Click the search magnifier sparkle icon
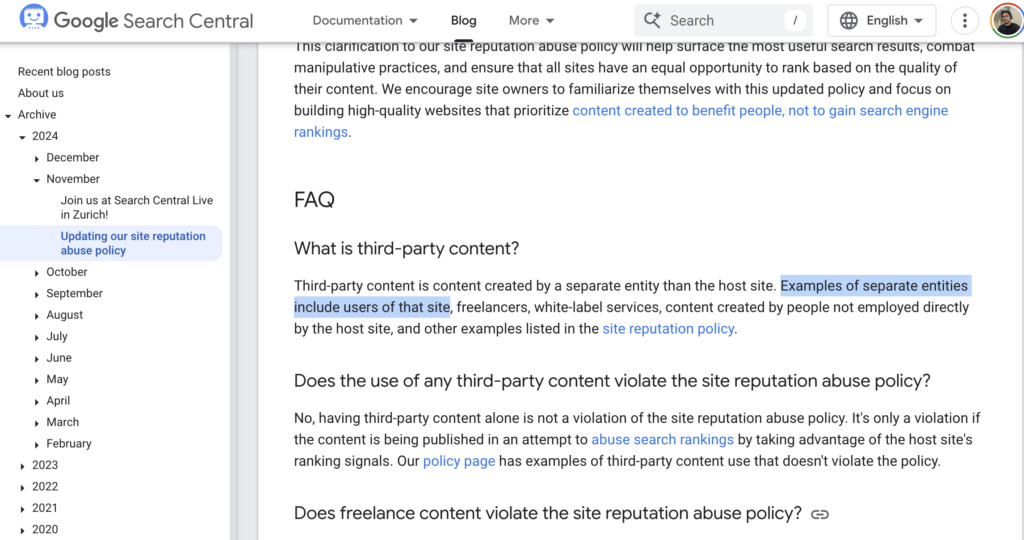The width and height of the screenshot is (1024, 540). click(653, 20)
